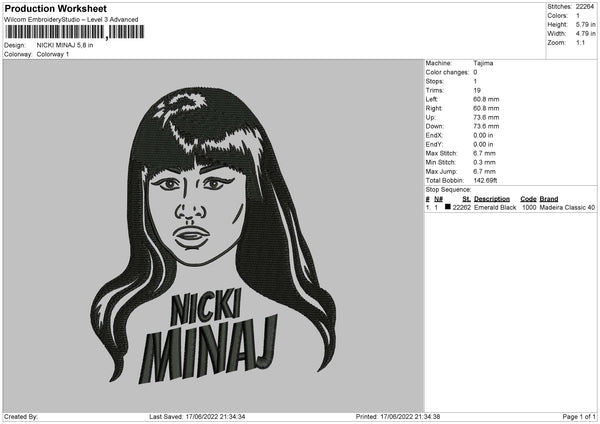Image resolution: width=600 pixels, height=424 pixels.
Task: Click the EndX value 0.00 in
Action: coord(483,135)
